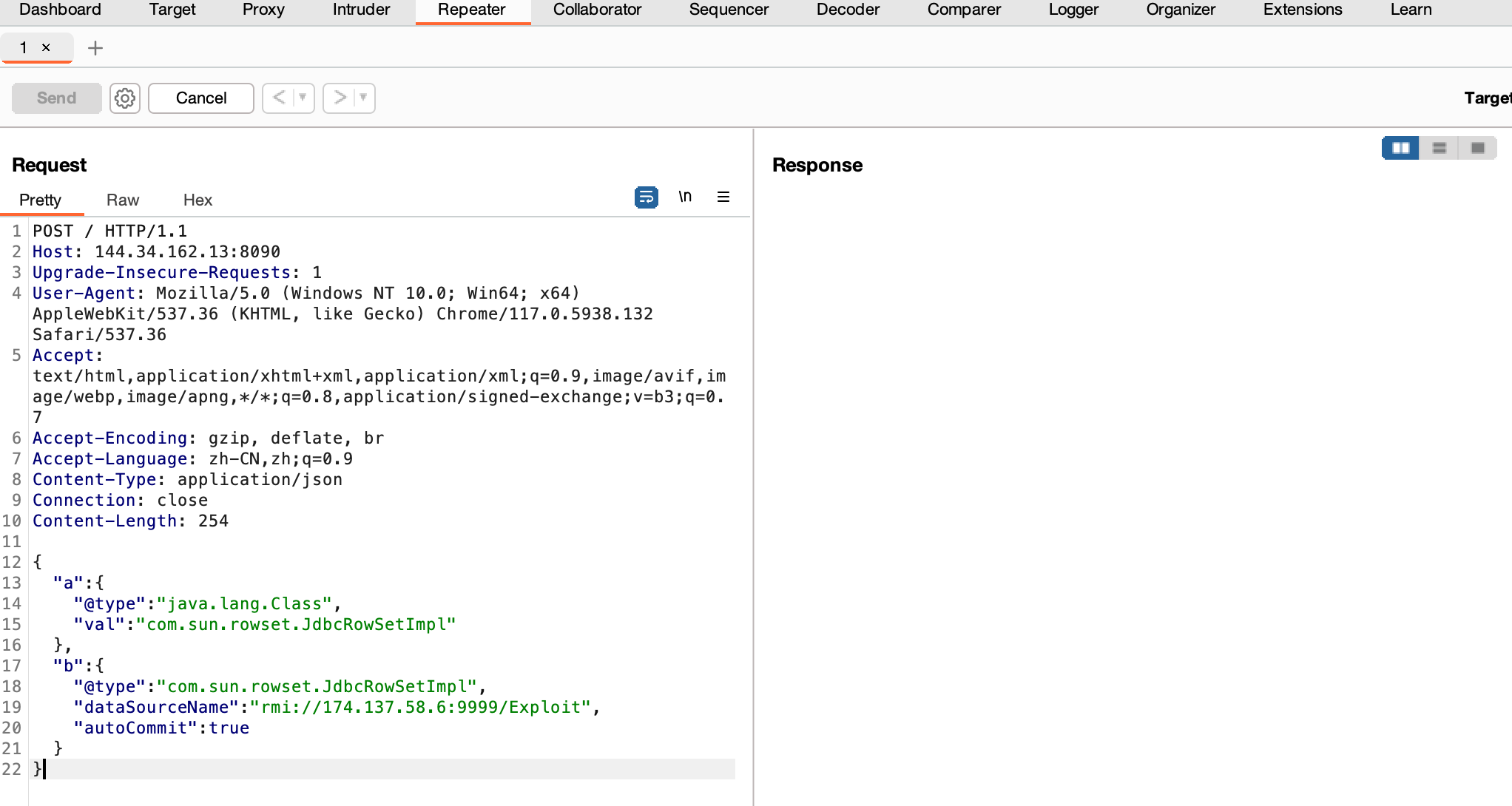Screen dimensions: 1512x806
Task: Open the request editor options menu
Action: 723,197
